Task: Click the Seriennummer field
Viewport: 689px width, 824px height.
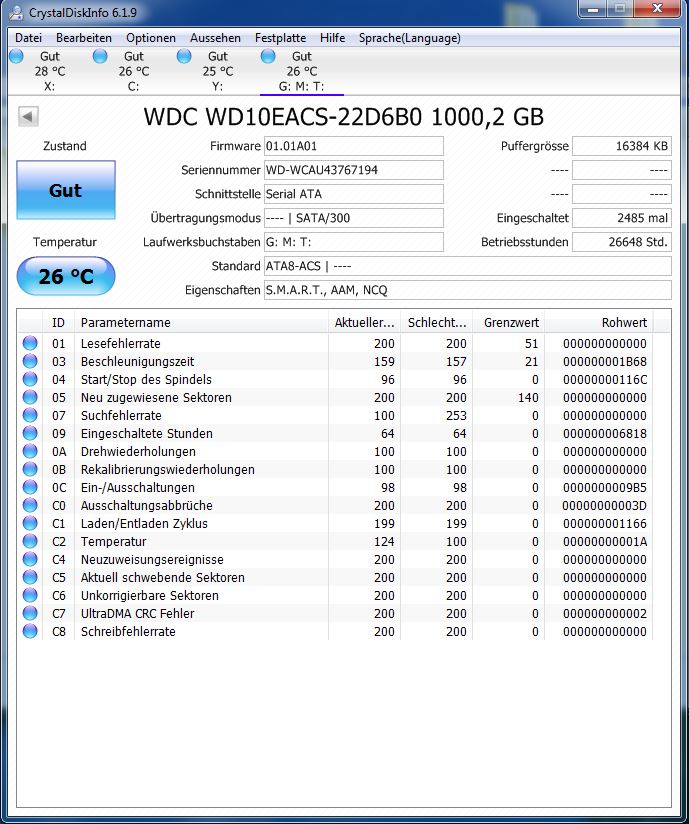Action: (x=354, y=170)
